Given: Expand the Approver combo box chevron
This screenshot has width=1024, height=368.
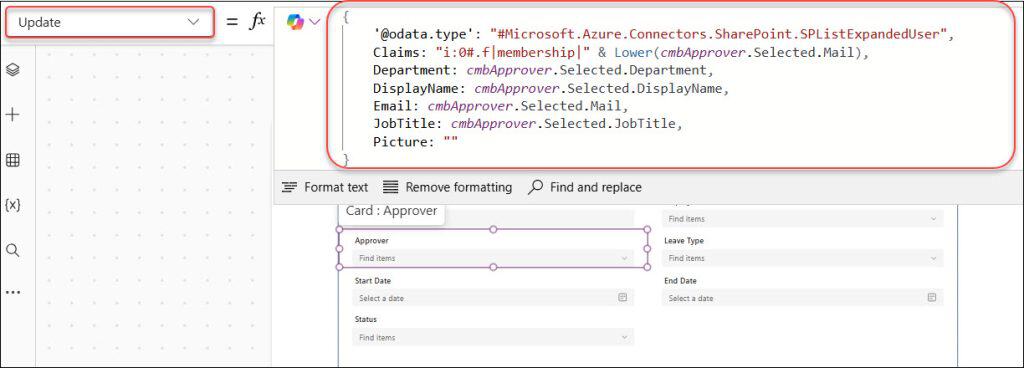Looking at the screenshot, I should pos(624,258).
